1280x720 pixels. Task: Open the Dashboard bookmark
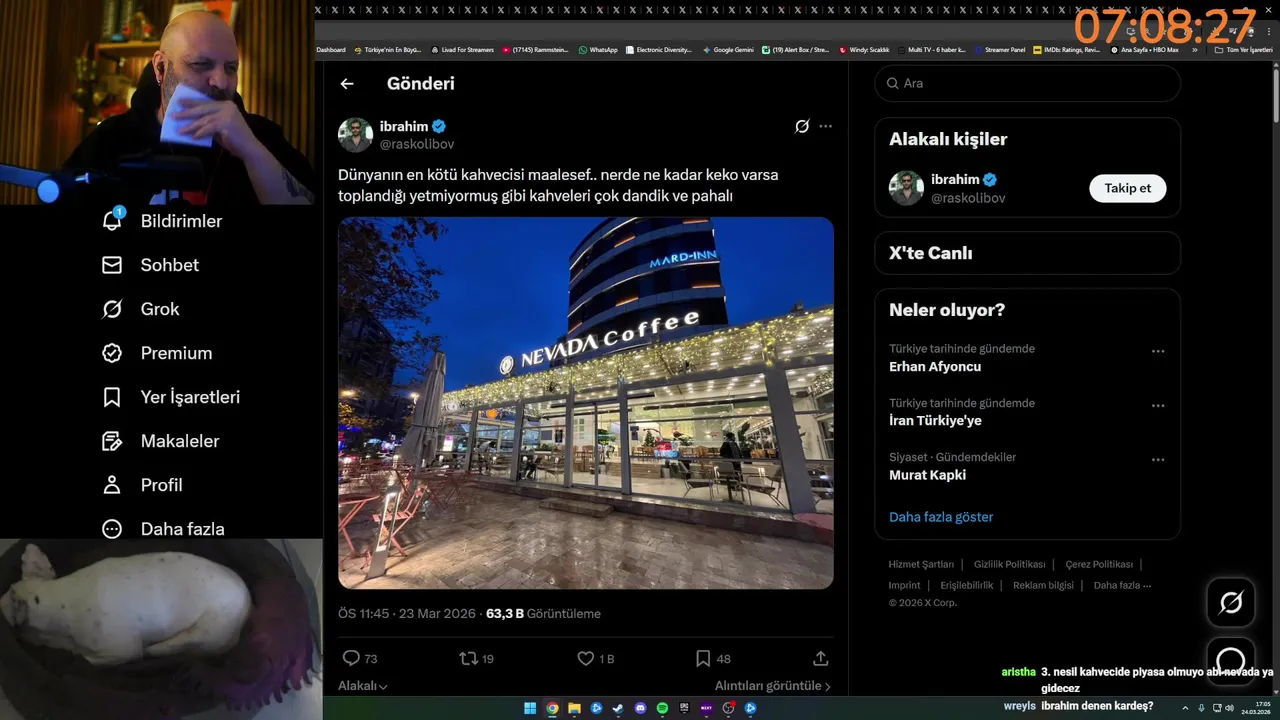pos(331,49)
